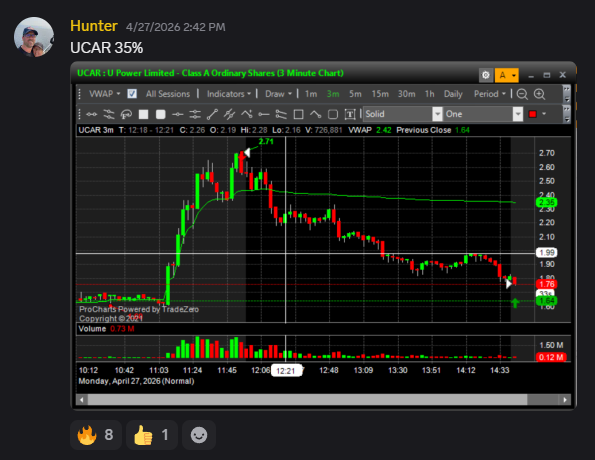Viewport: 595px width, 460px height.
Task: Select the filled rounded square tool
Action: tap(161, 114)
